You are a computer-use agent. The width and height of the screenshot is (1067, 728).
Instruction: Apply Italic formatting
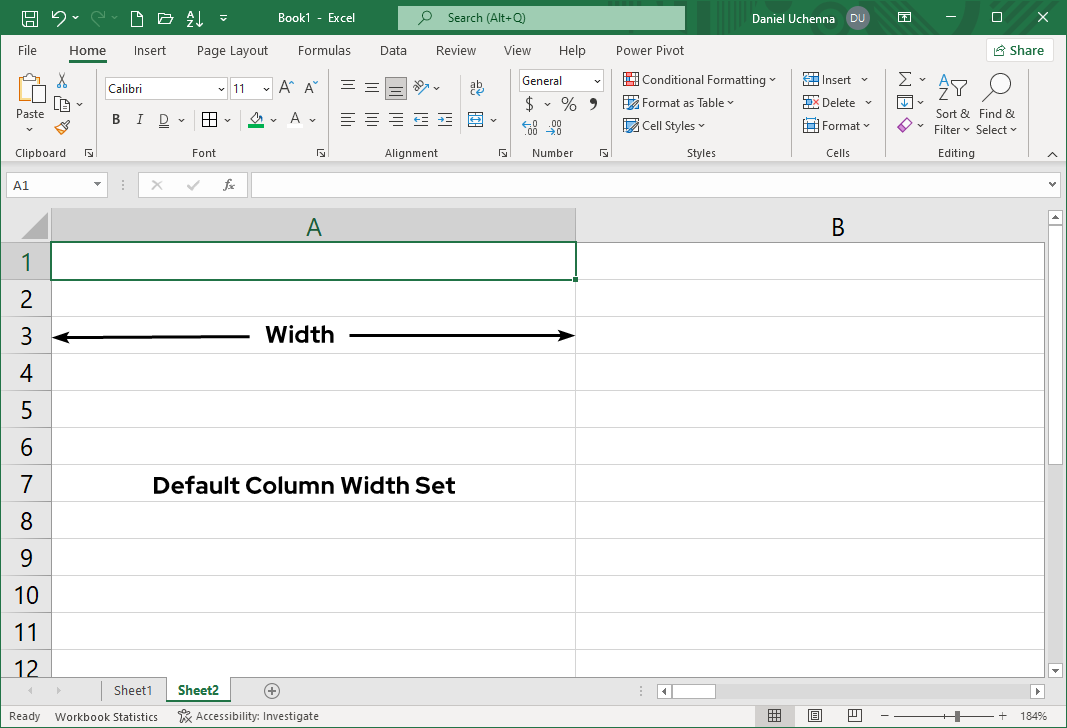coord(139,119)
